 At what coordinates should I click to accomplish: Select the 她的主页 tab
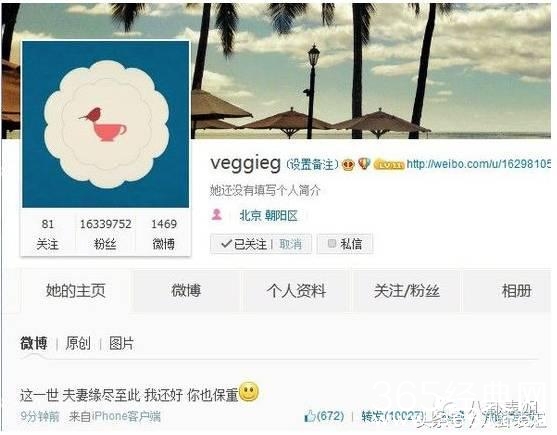(x=76, y=290)
